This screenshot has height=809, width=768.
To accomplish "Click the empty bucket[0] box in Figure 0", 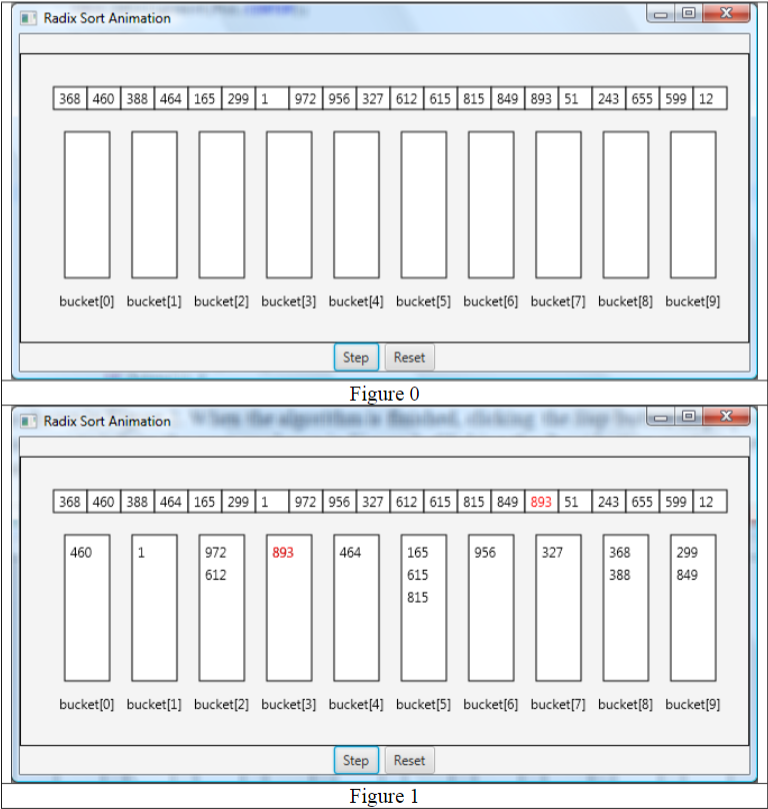I will 87,205.
